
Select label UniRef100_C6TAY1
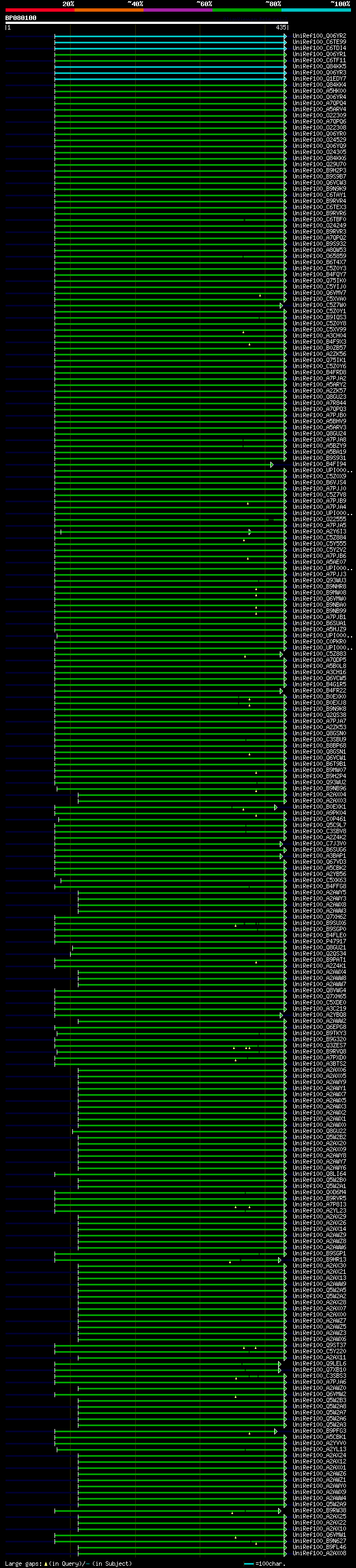(x=319, y=195)
